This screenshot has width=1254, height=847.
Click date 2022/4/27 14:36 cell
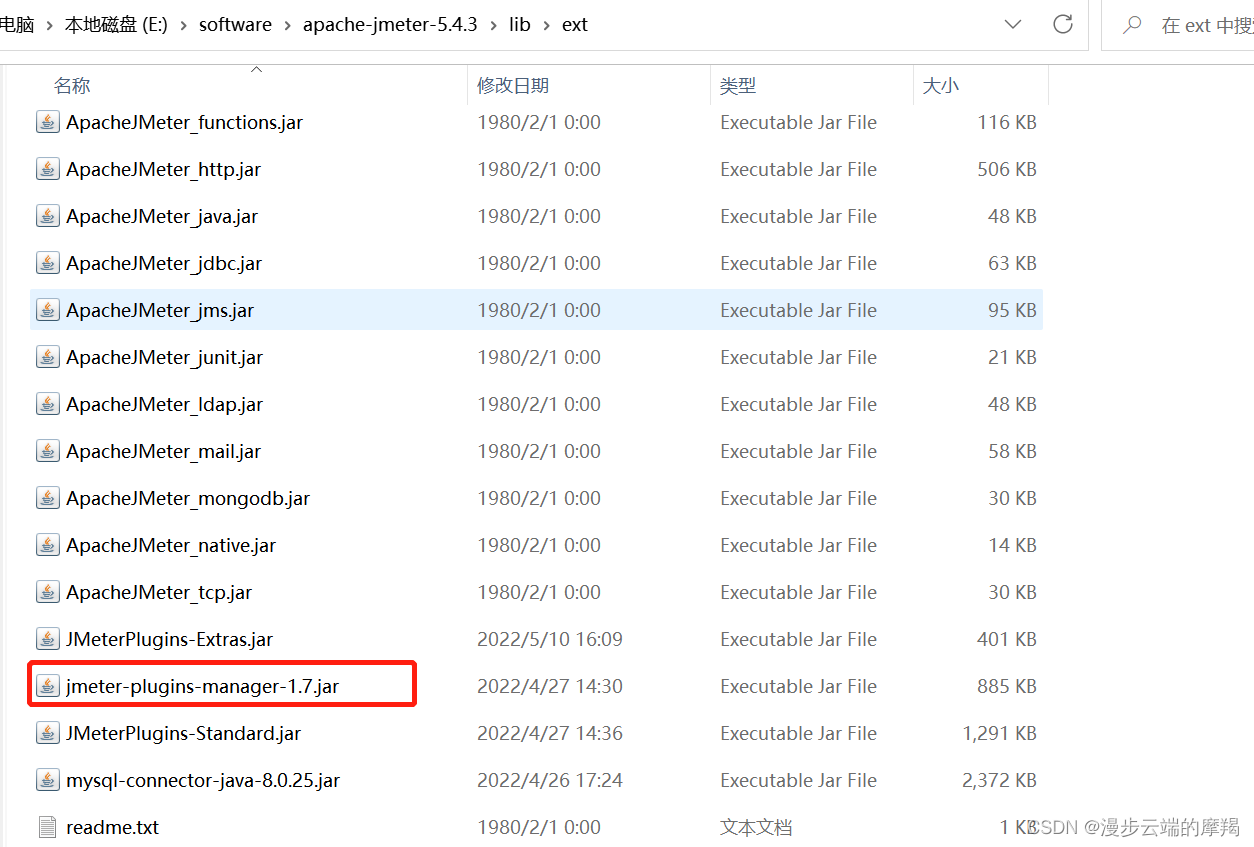550,733
